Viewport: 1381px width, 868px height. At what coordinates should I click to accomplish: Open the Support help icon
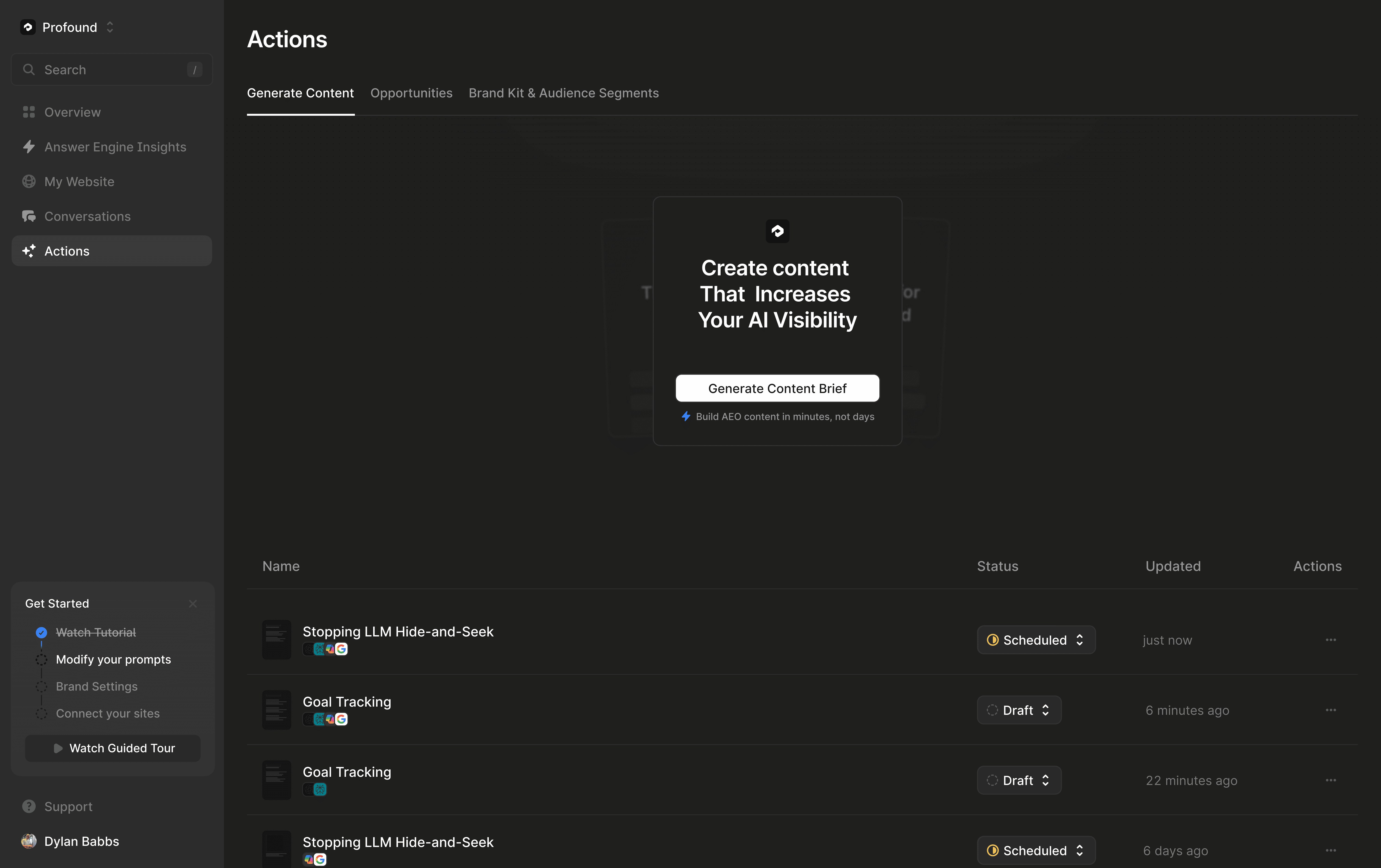[x=29, y=806]
